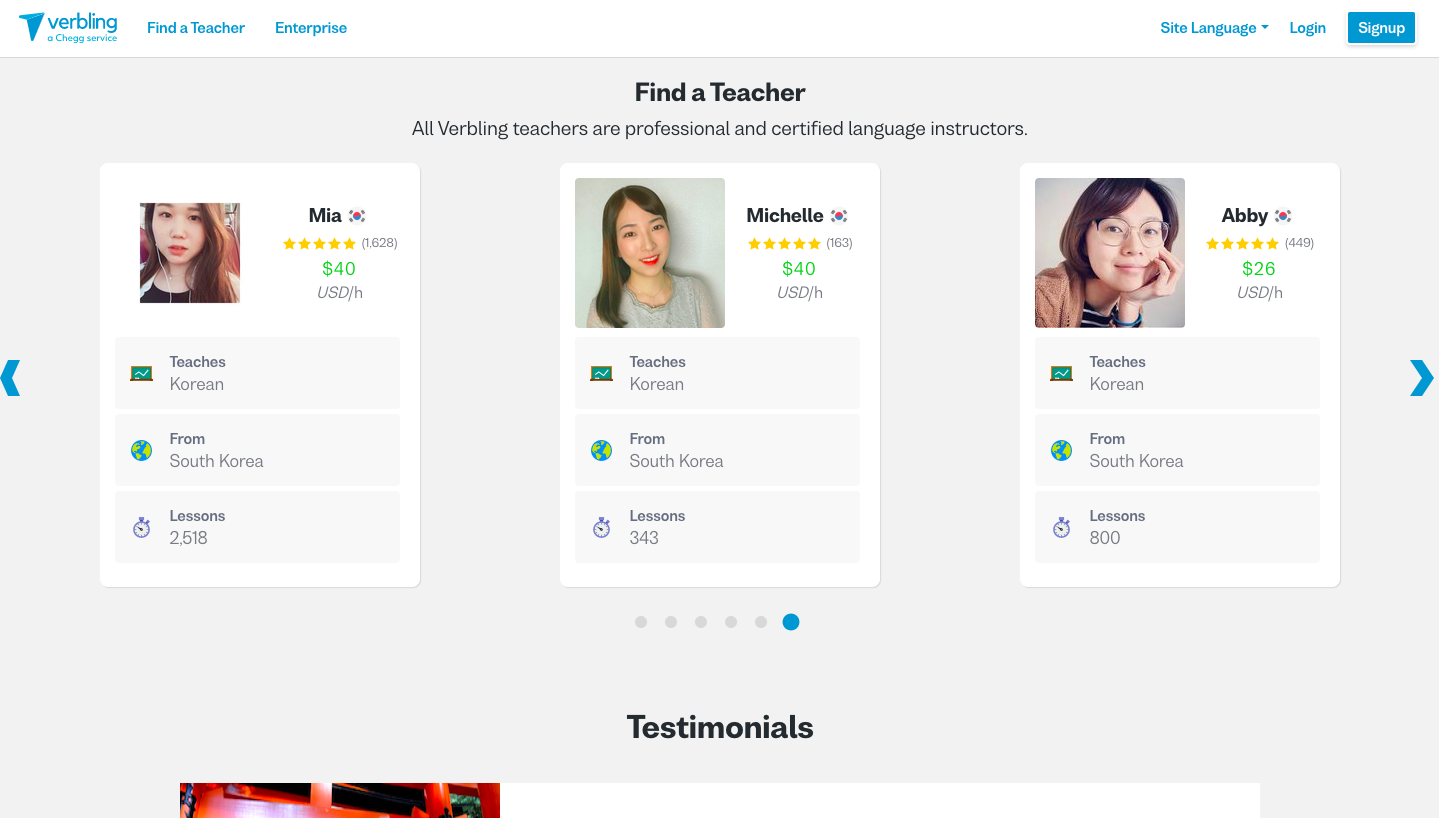The height and width of the screenshot is (818, 1439).
Task: Click the chalkboard icon in Abby's card
Action: tap(1061, 373)
